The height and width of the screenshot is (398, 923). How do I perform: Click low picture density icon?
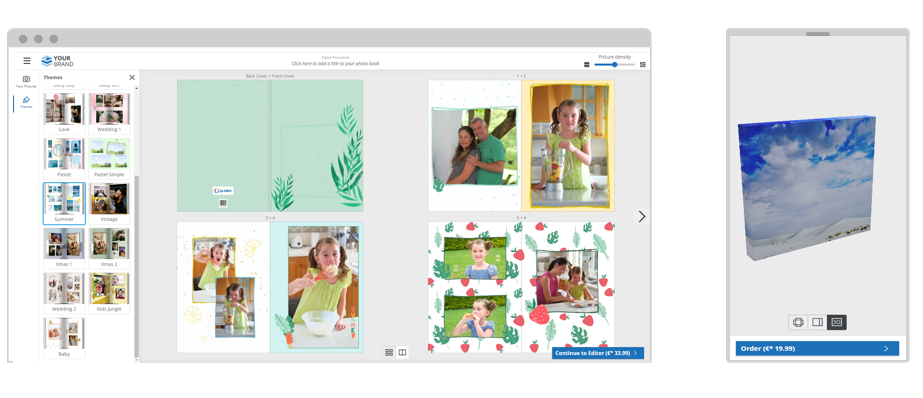point(586,65)
